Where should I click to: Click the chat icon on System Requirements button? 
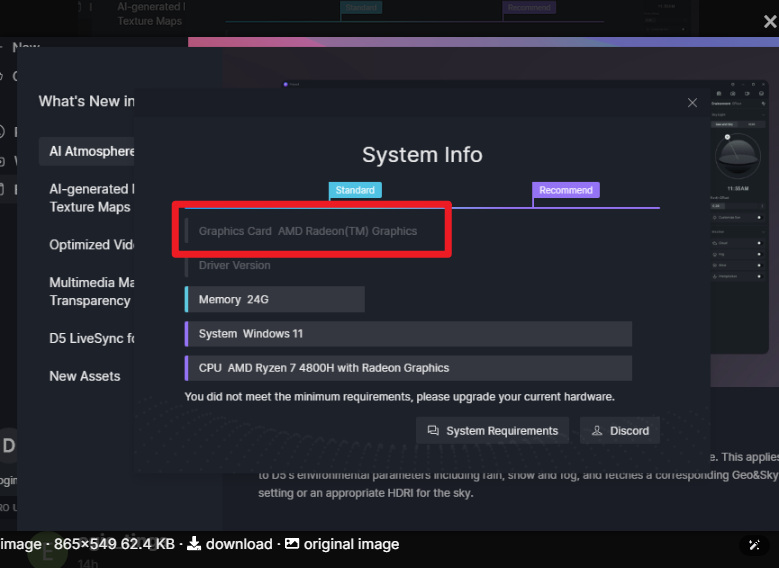[x=433, y=430]
